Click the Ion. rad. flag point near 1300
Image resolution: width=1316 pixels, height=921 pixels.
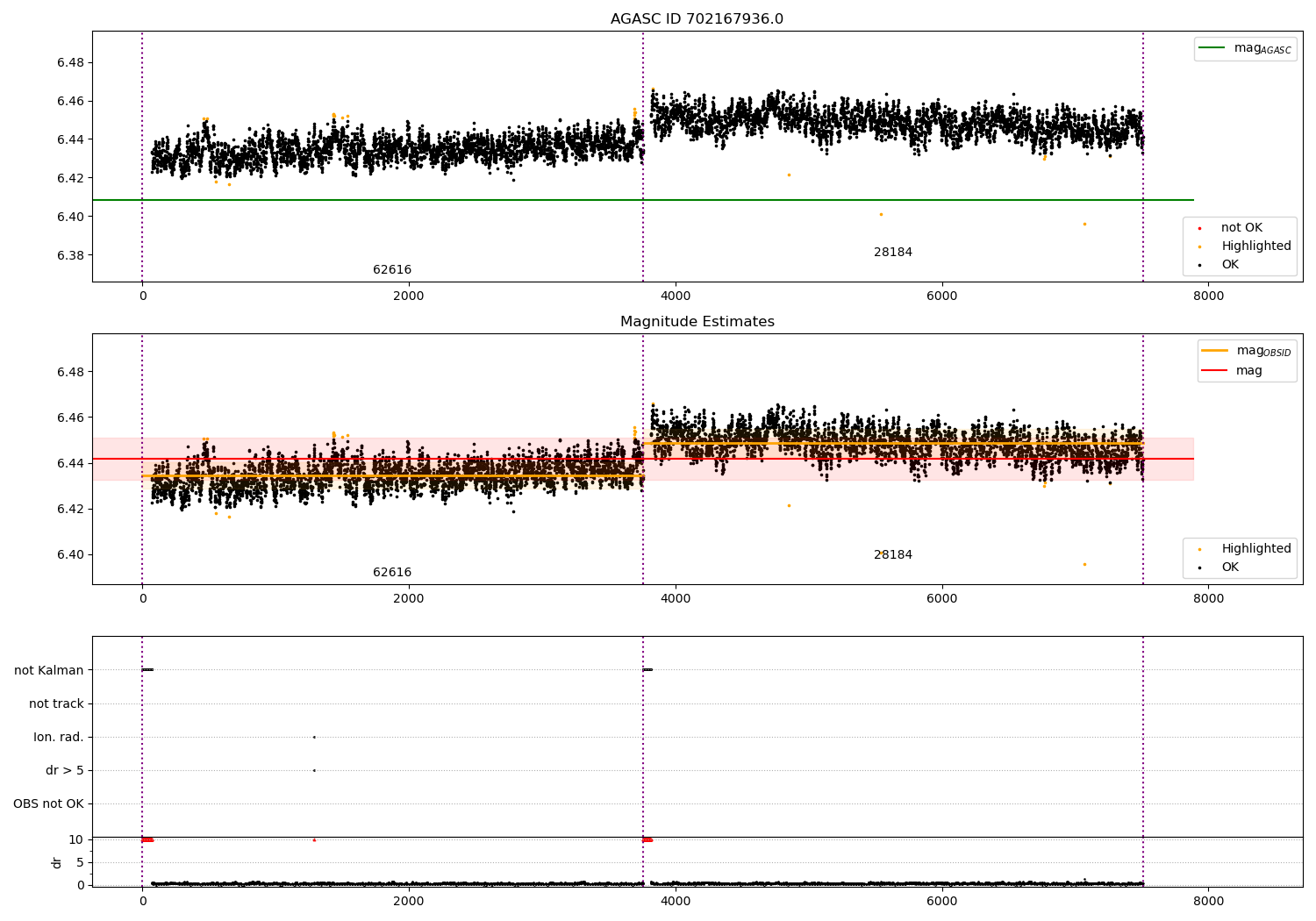(314, 738)
